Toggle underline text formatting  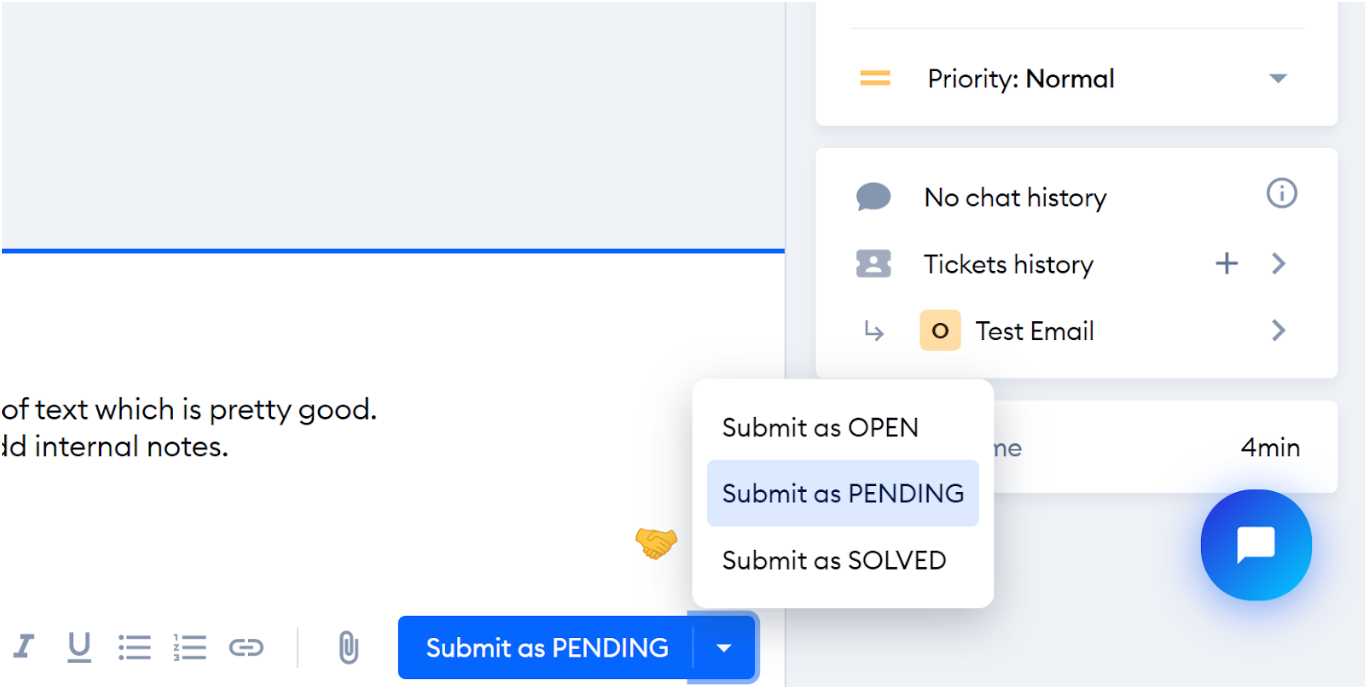click(79, 648)
